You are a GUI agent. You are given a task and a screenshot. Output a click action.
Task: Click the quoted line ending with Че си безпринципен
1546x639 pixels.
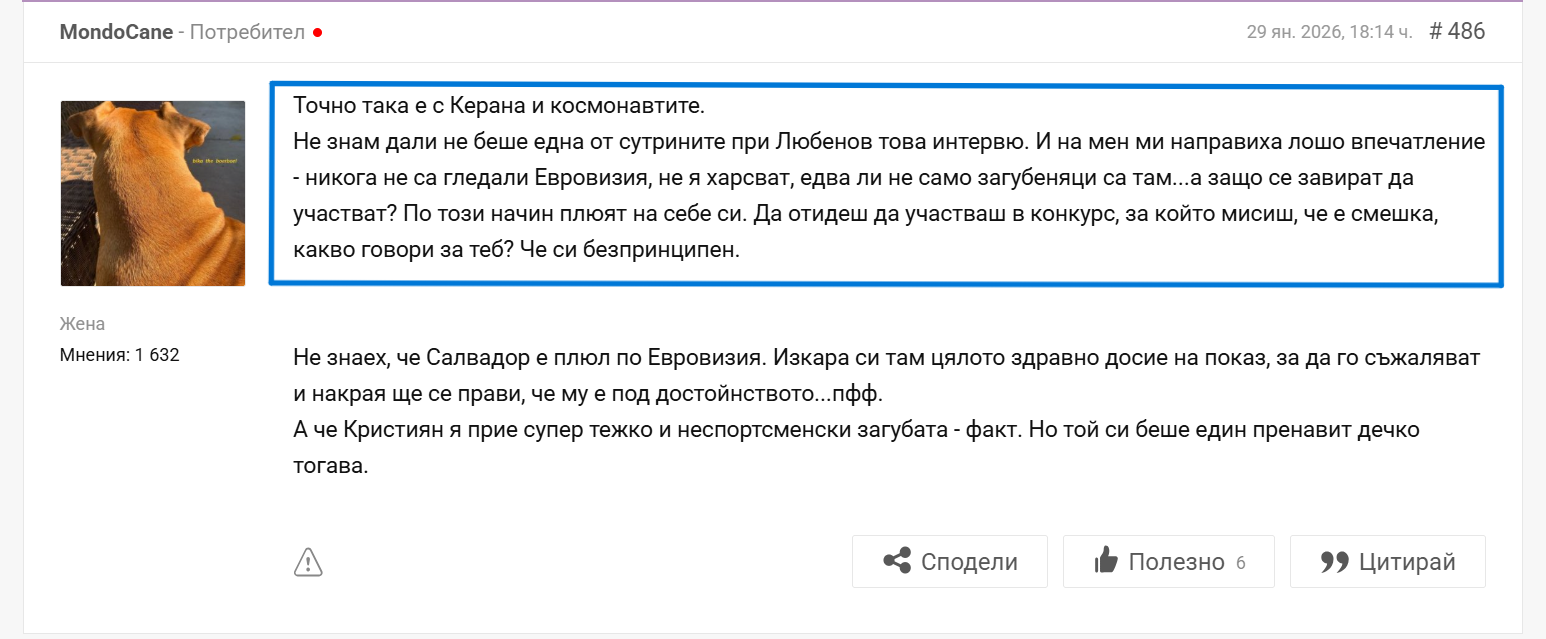click(x=516, y=250)
